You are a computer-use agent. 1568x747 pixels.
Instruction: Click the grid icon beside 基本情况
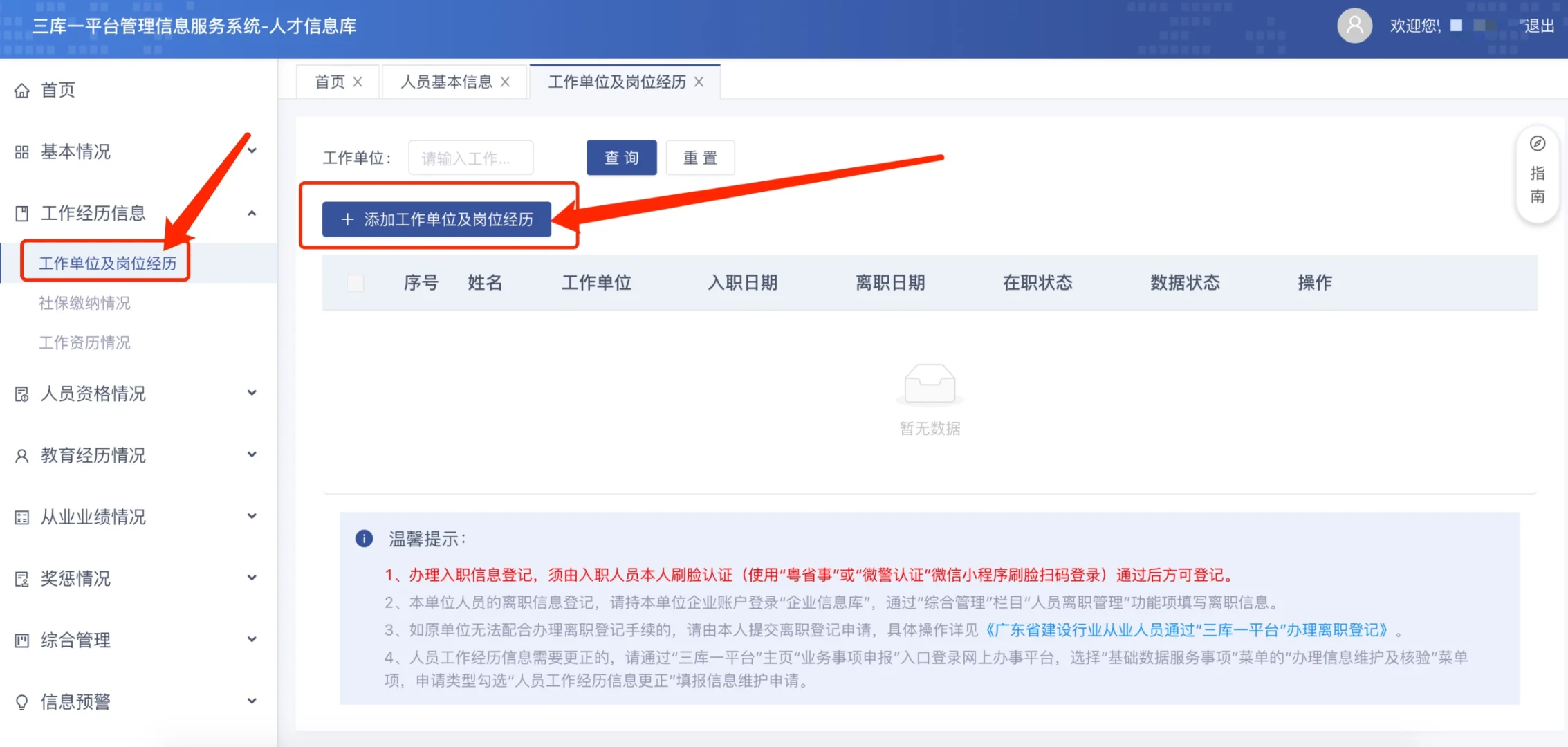coord(22,152)
